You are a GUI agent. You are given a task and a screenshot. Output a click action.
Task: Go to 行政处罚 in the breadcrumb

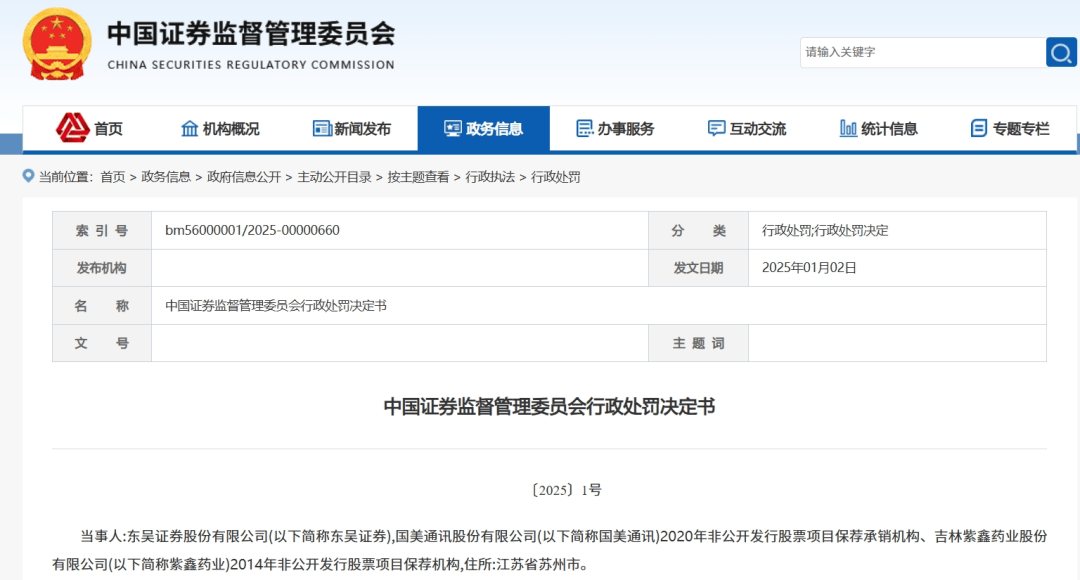point(555,177)
